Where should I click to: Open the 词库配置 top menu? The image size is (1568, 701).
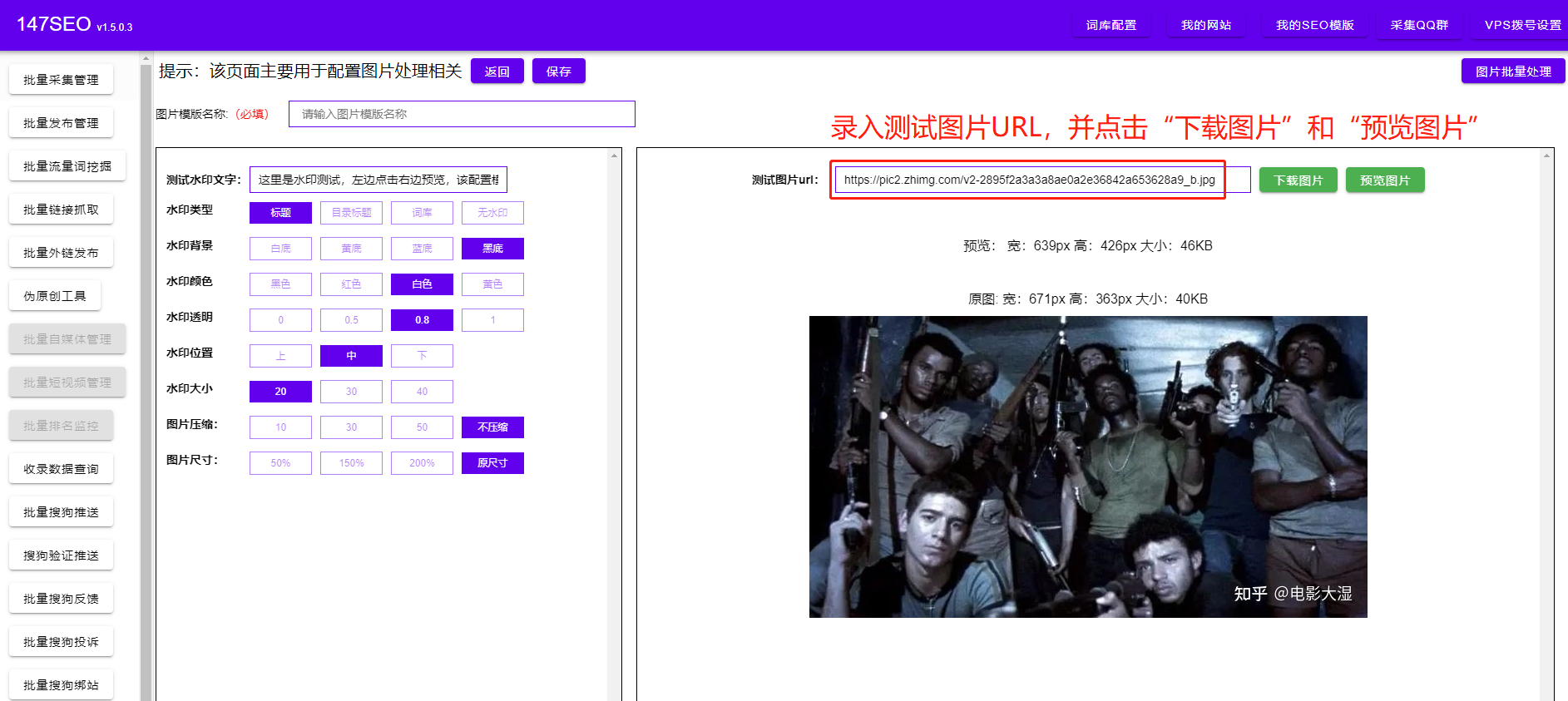(x=1110, y=25)
